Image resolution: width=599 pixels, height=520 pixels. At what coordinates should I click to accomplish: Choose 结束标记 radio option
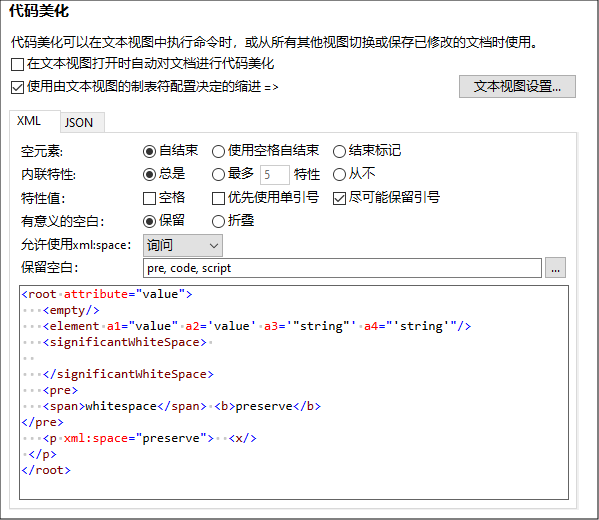339,151
